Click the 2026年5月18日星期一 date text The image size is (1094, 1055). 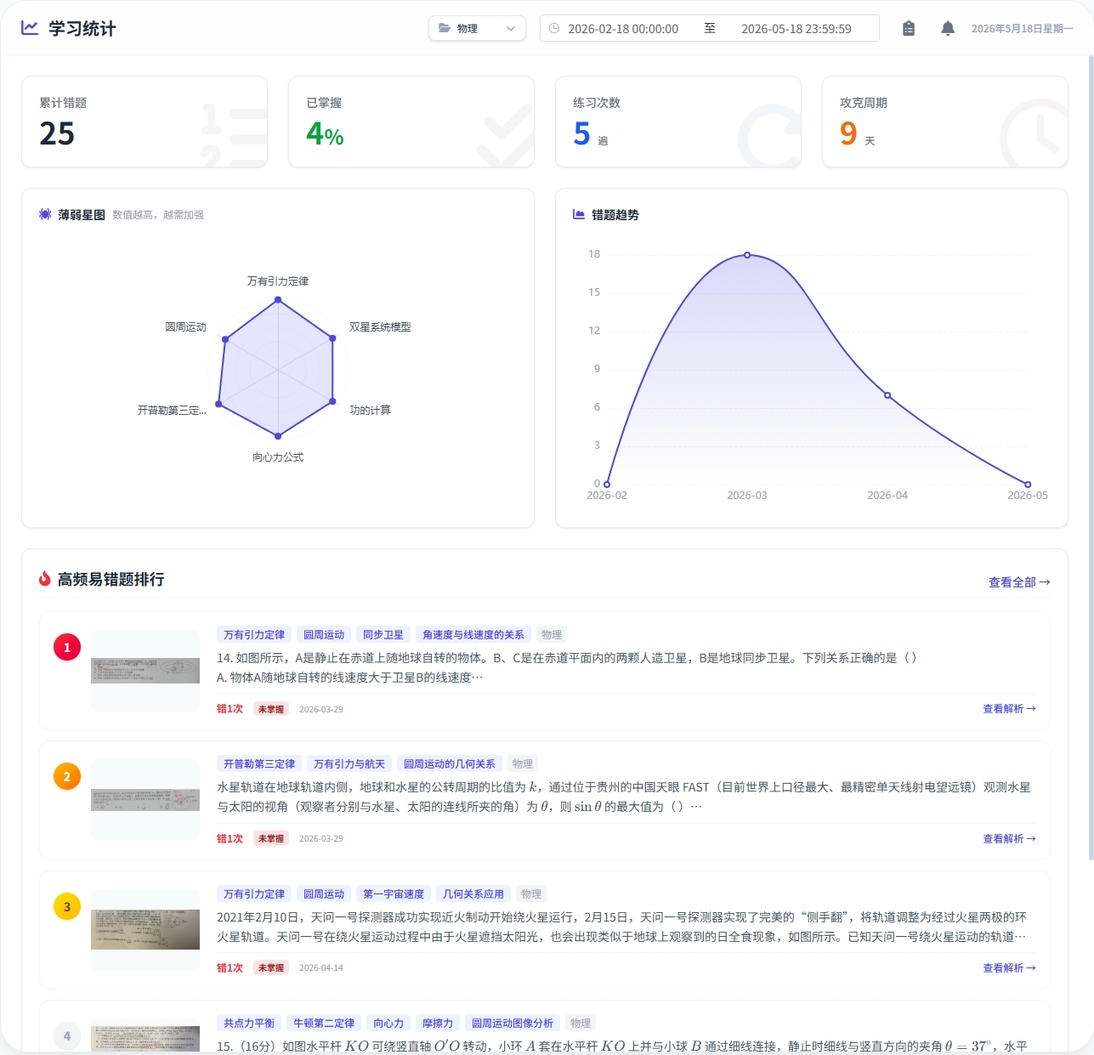click(1021, 29)
